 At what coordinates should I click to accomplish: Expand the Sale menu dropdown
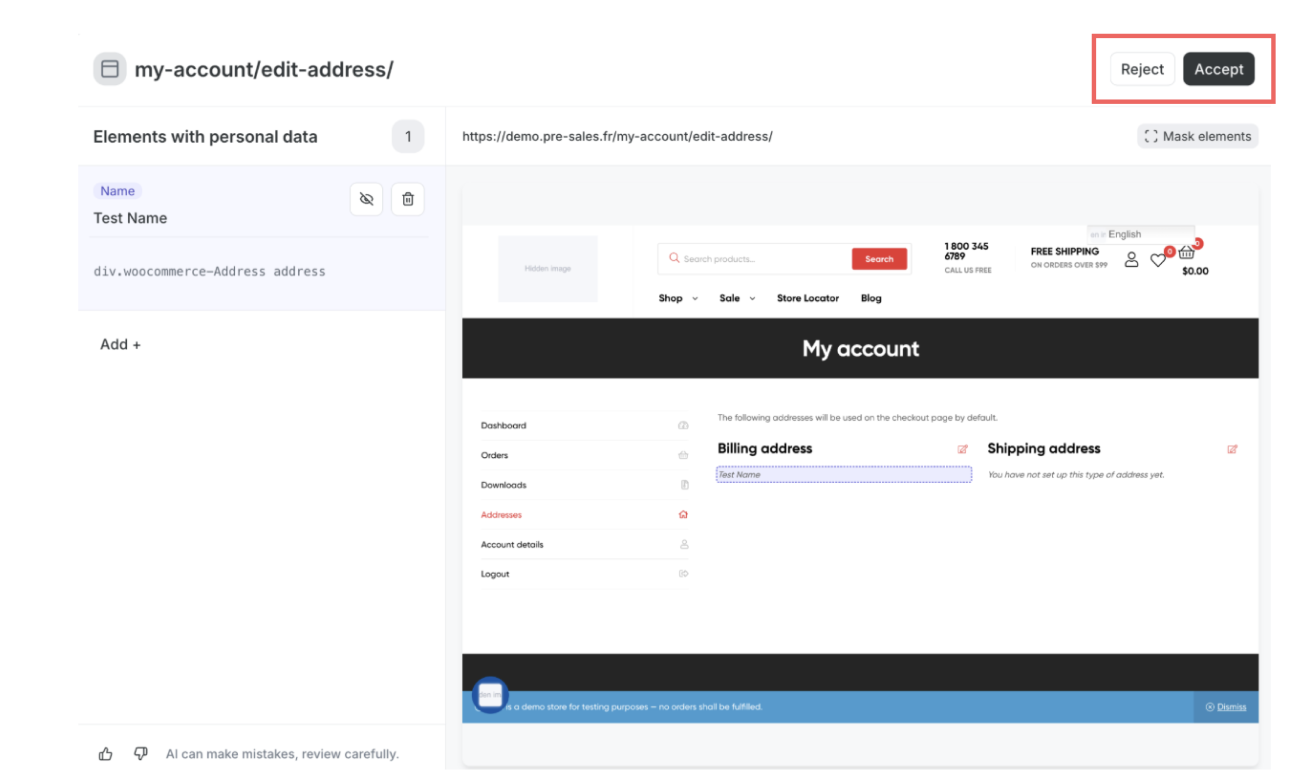(738, 298)
